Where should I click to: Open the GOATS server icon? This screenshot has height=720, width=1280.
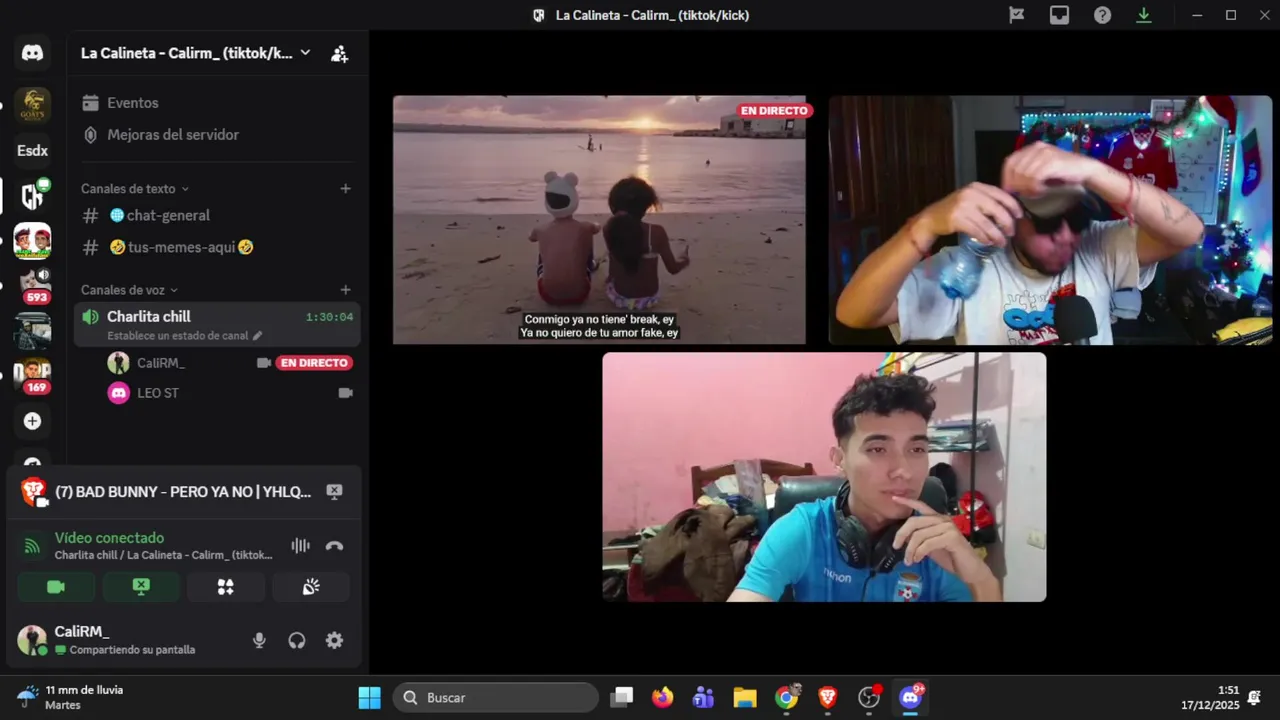pos(32,104)
